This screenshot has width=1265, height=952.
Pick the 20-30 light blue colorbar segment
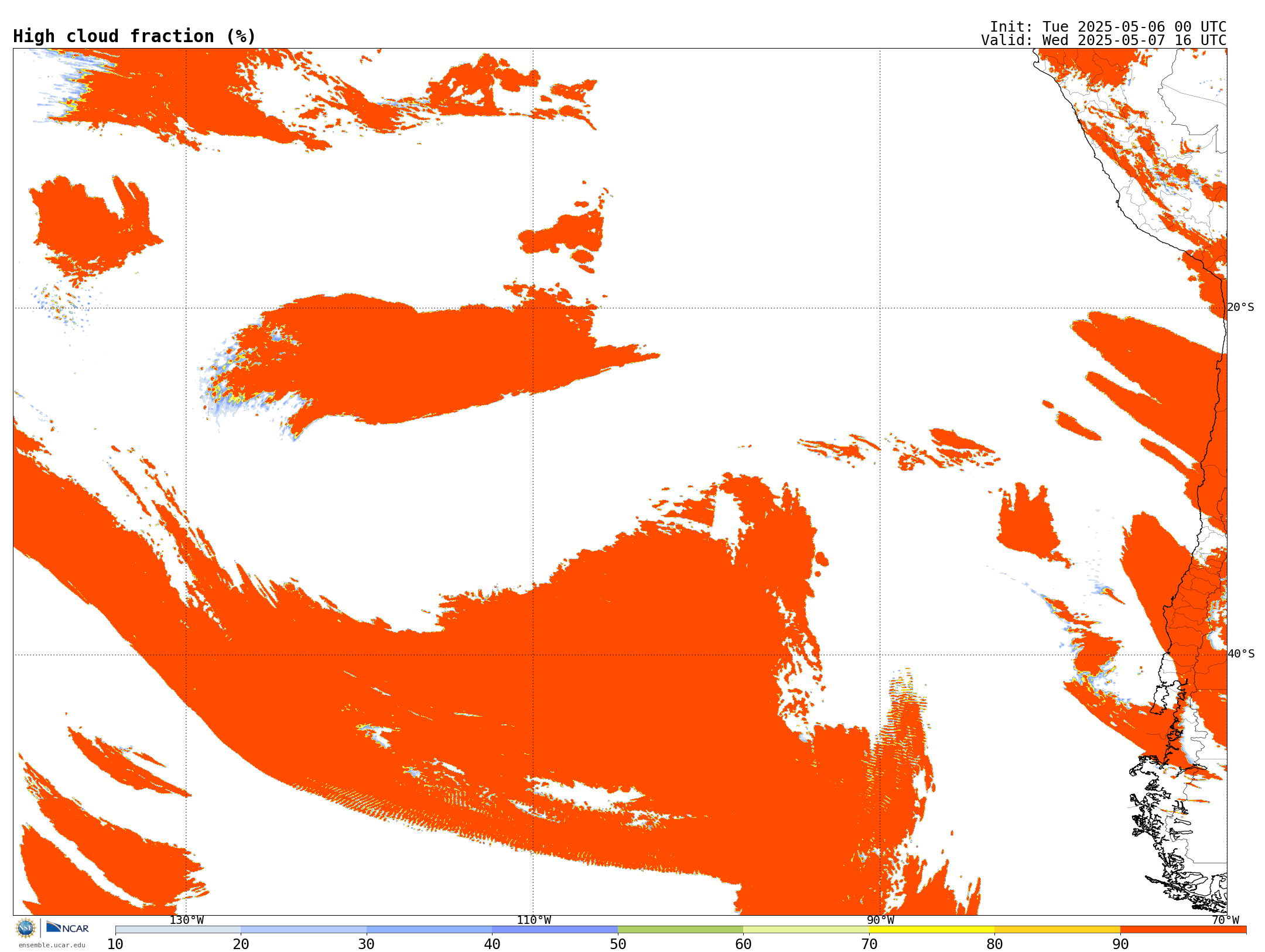(x=303, y=930)
